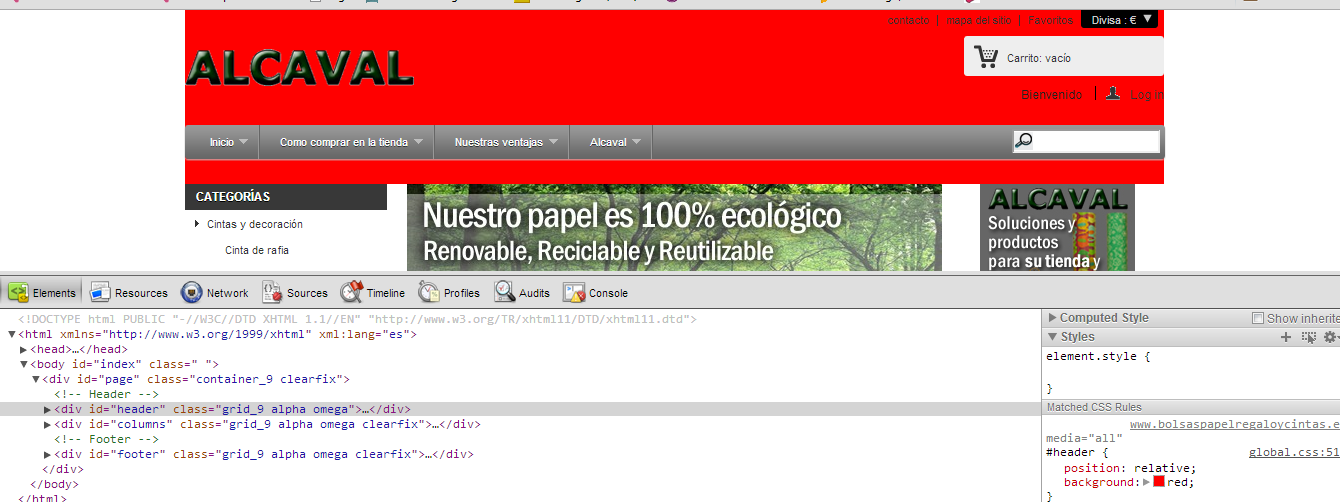The height and width of the screenshot is (502, 1340).
Task: Open the Inicio menu
Action: [222, 142]
